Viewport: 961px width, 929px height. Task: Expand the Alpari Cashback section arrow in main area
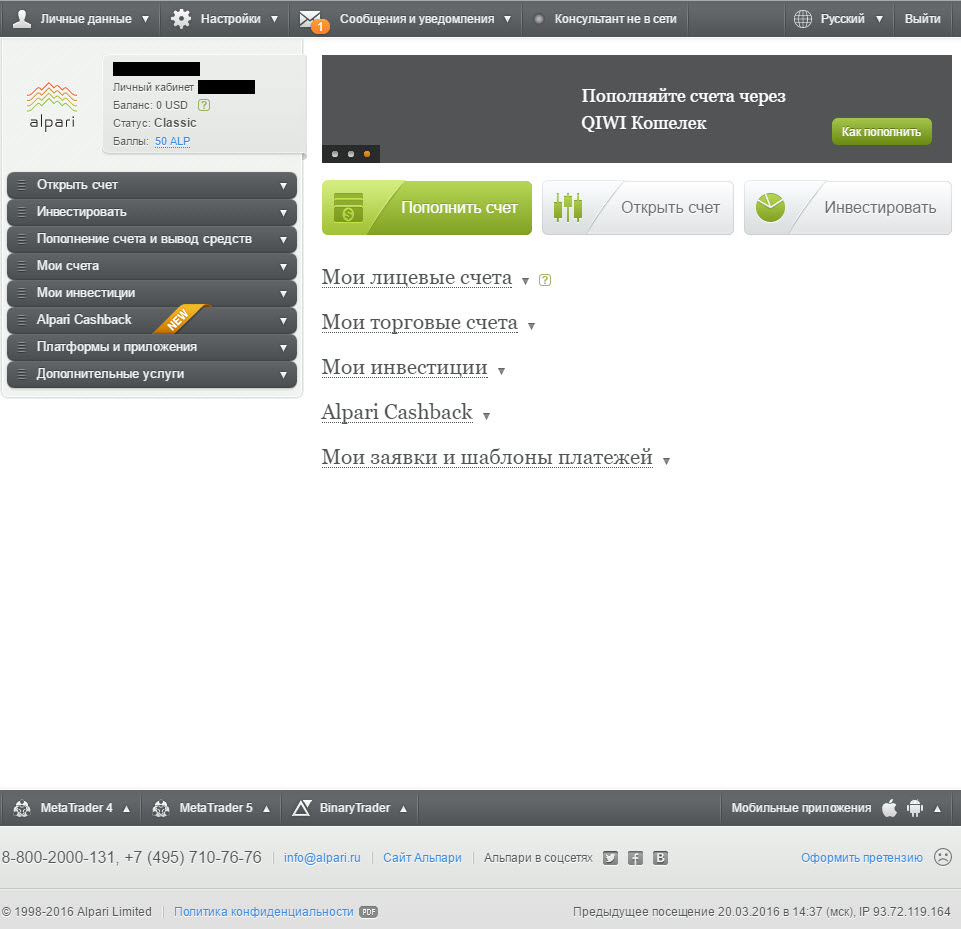click(486, 416)
